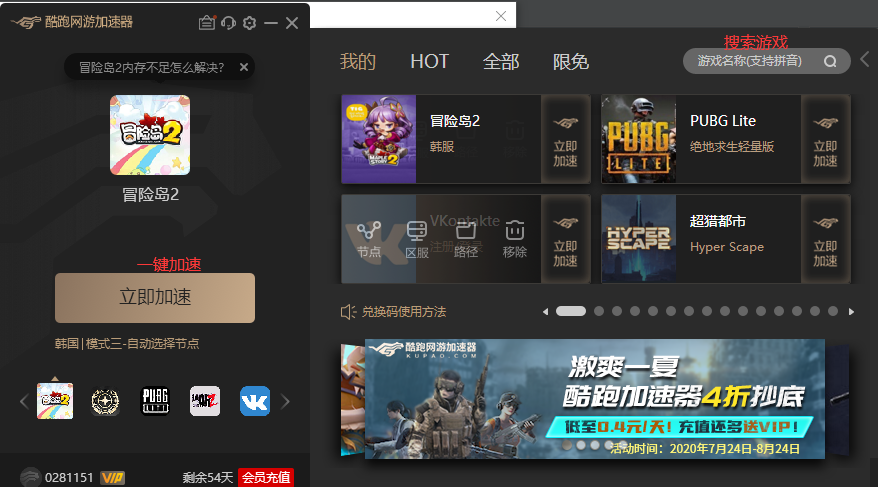Select PUBG Lite icon in bottom strip

point(155,401)
